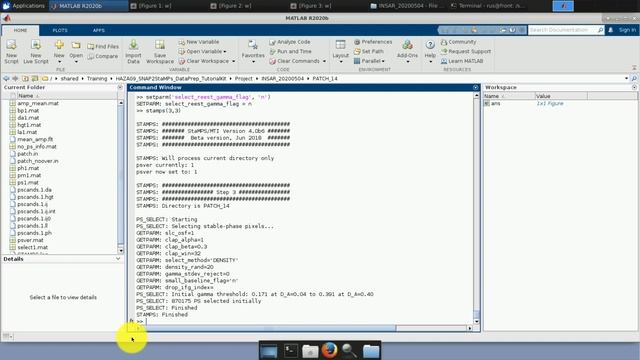This screenshot has width=640, height=360.
Task: Launch Firefox from the dock
Action: pos(329,351)
